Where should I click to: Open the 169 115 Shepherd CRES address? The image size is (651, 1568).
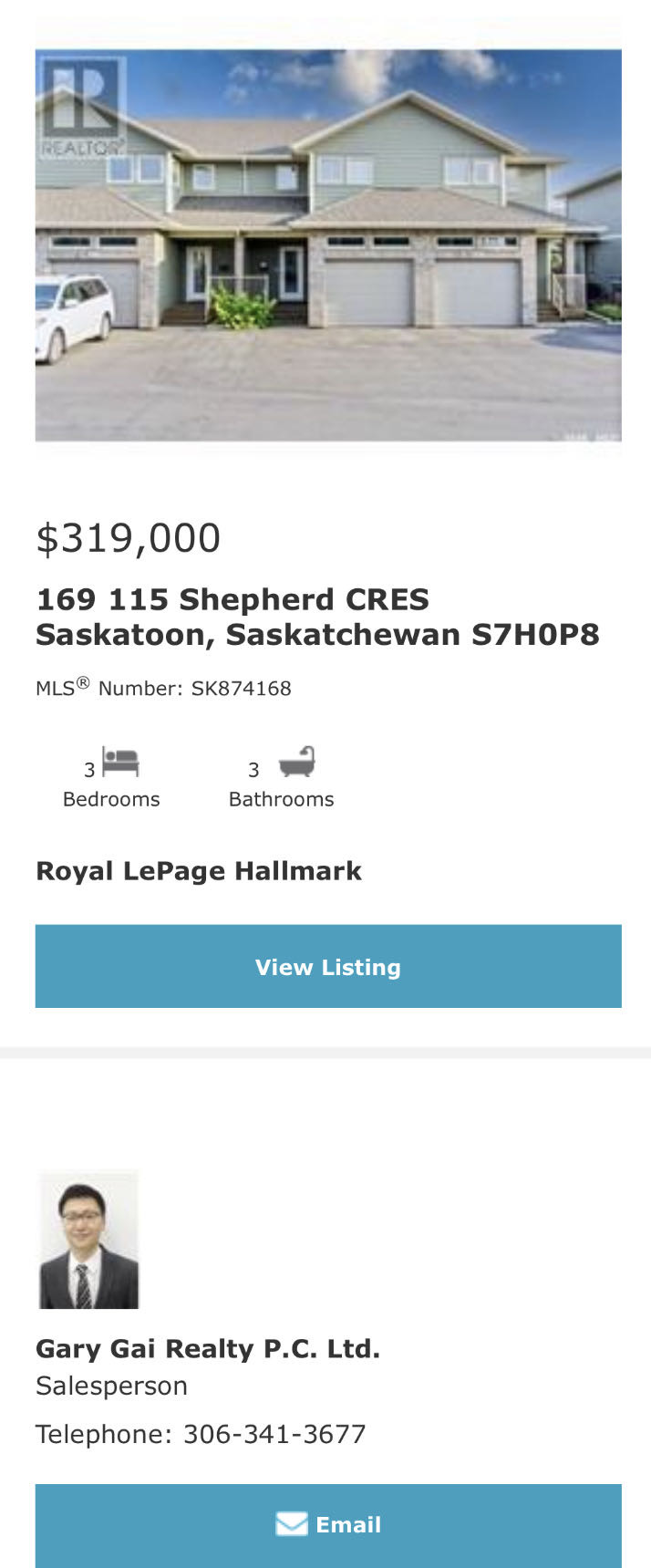pyautogui.click(x=232, y=599)
